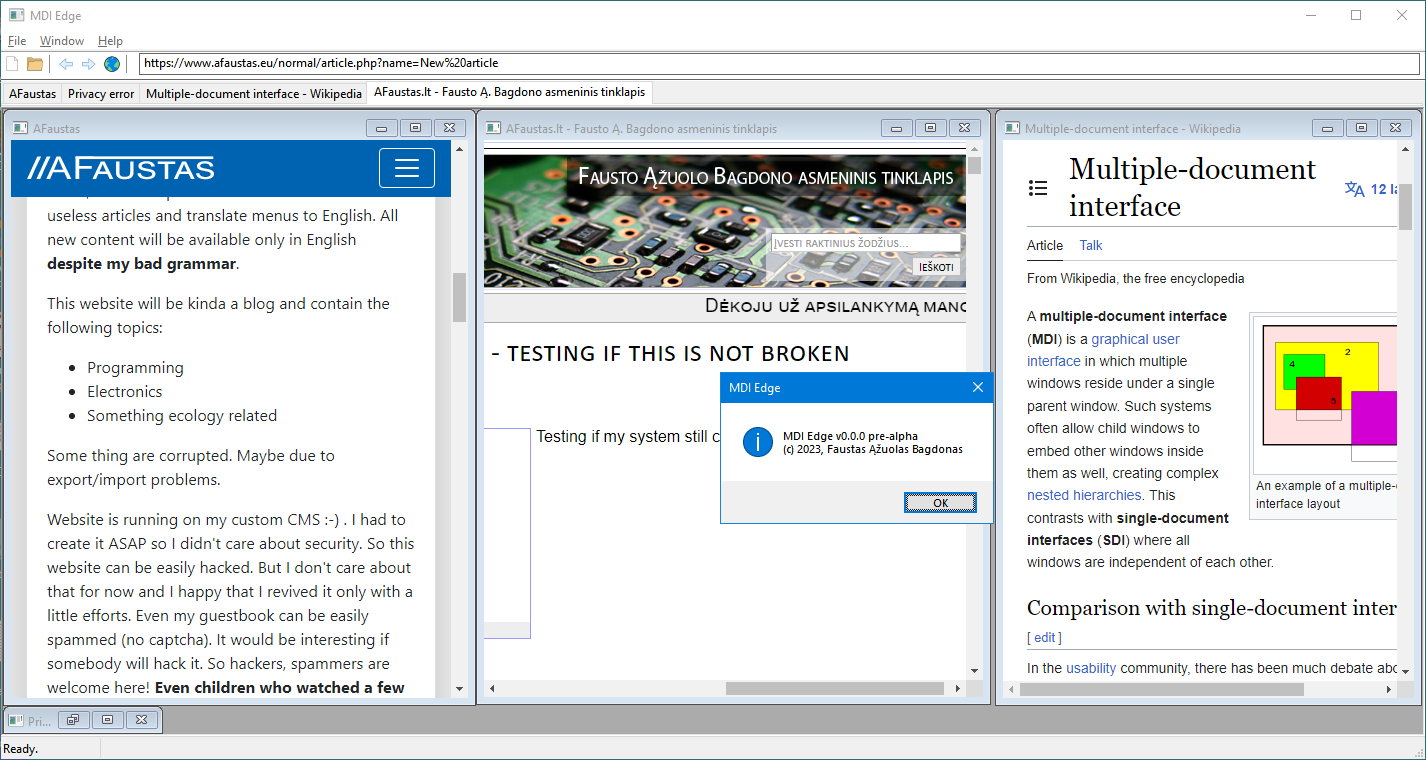Restore the minimized Pri... child window
1426x760 pixels.
[74, 720]
